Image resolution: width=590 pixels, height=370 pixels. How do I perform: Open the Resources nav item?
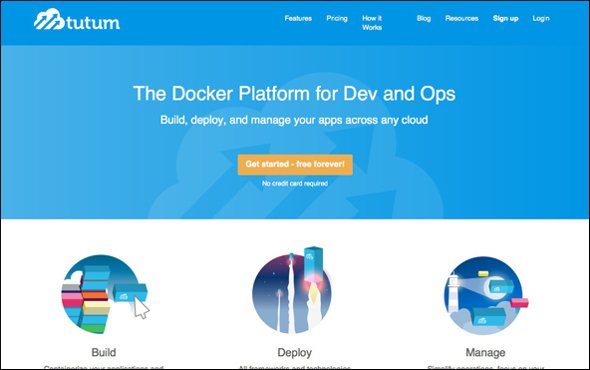pos(462,18)
